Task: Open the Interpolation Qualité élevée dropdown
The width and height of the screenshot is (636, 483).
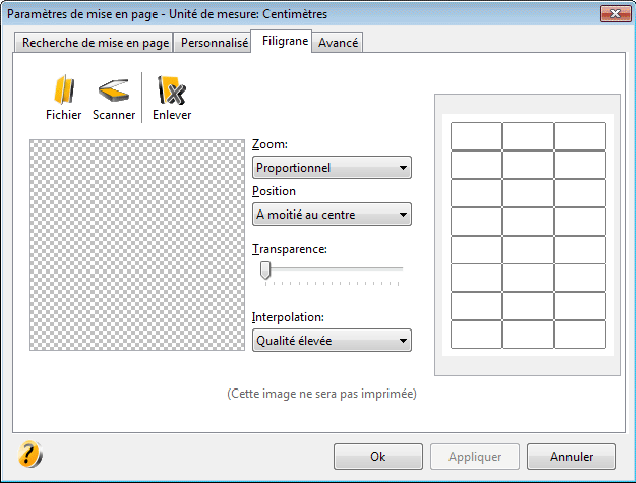Action: pos(331,340)
